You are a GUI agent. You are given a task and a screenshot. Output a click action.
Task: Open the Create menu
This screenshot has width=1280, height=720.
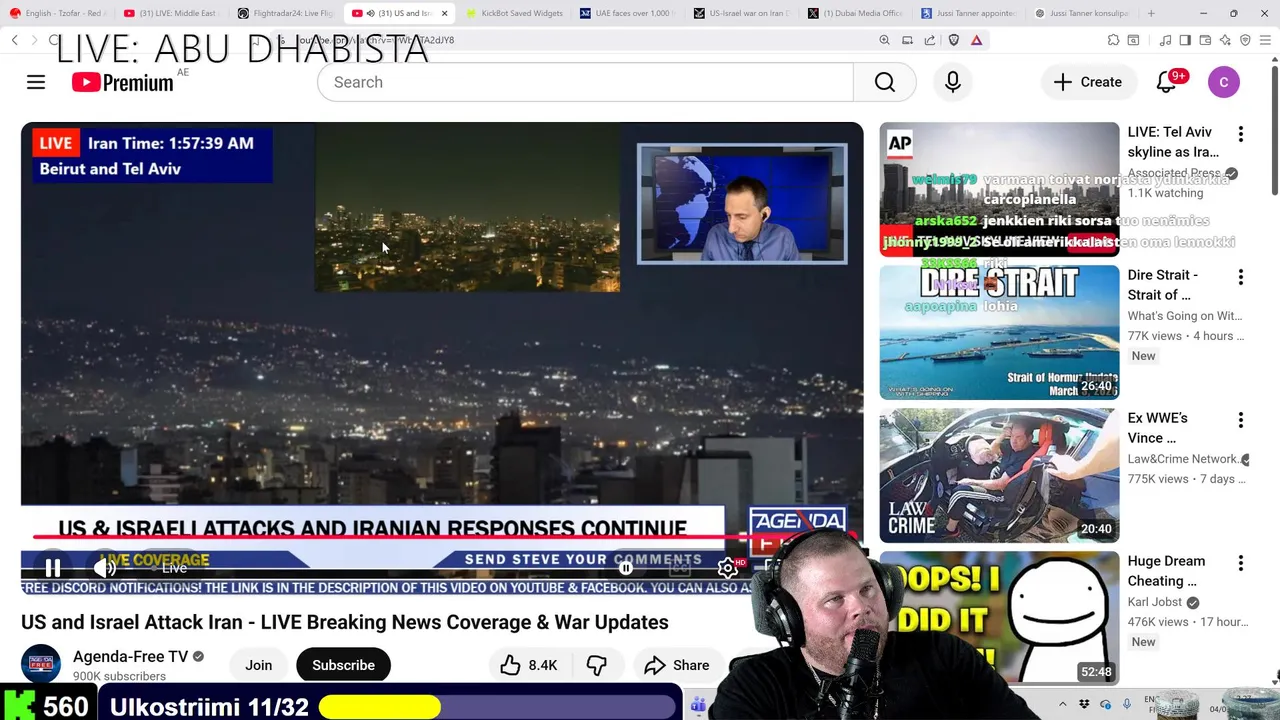(x=1088, y=82)
